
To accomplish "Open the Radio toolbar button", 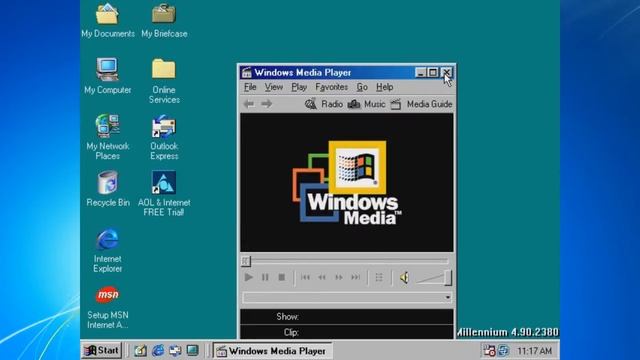I will (324, 104).
